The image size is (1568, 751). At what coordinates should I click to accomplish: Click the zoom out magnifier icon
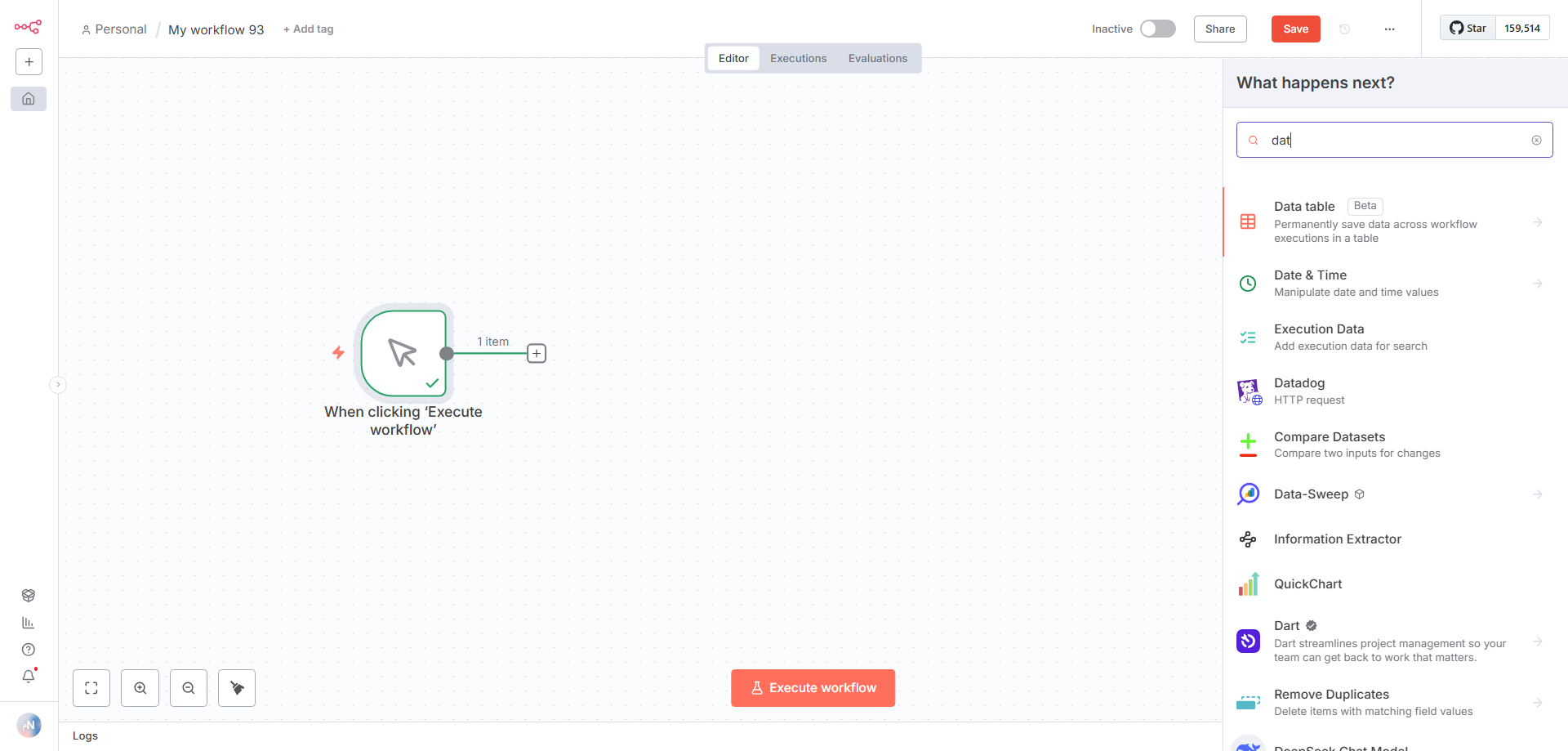189,688
